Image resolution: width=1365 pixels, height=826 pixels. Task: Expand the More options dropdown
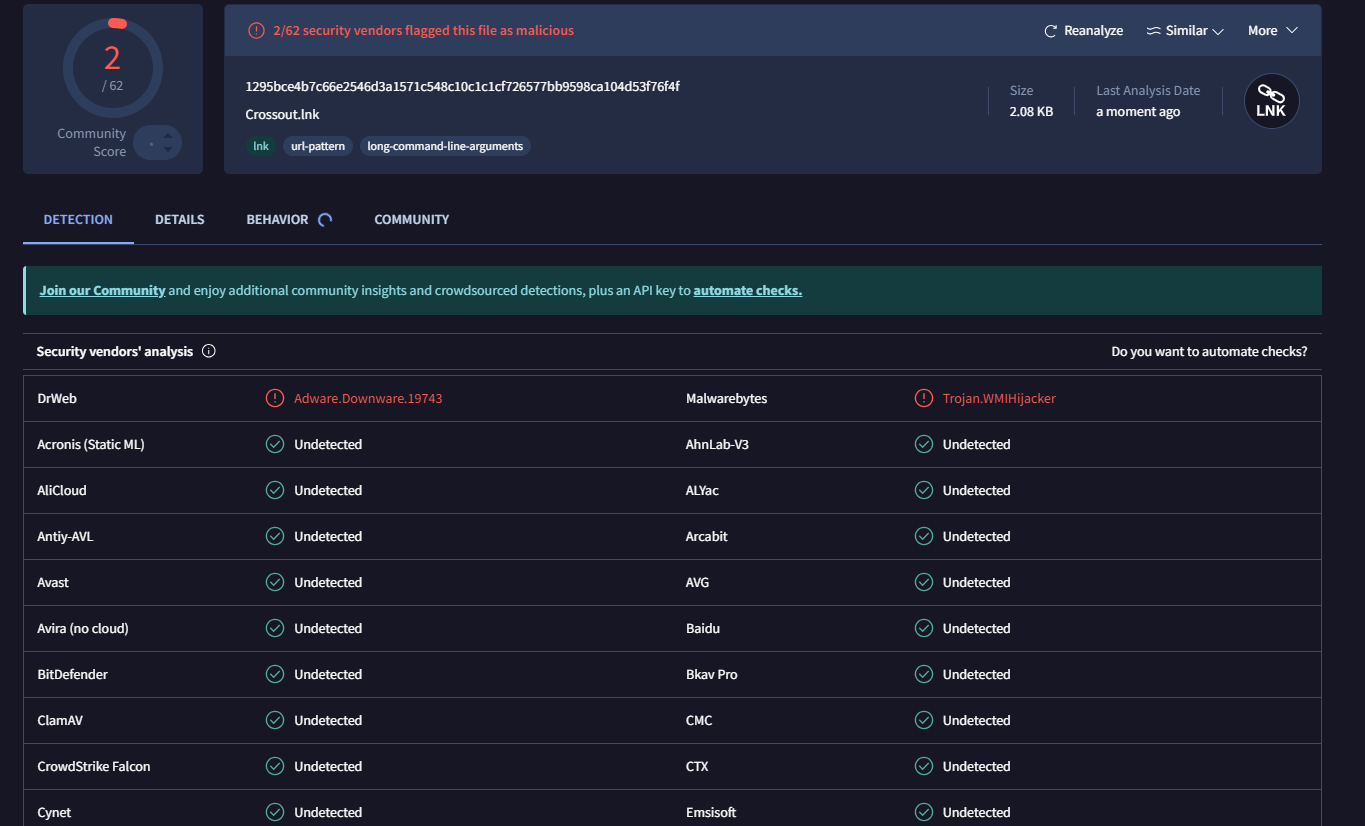(1272, 31)
